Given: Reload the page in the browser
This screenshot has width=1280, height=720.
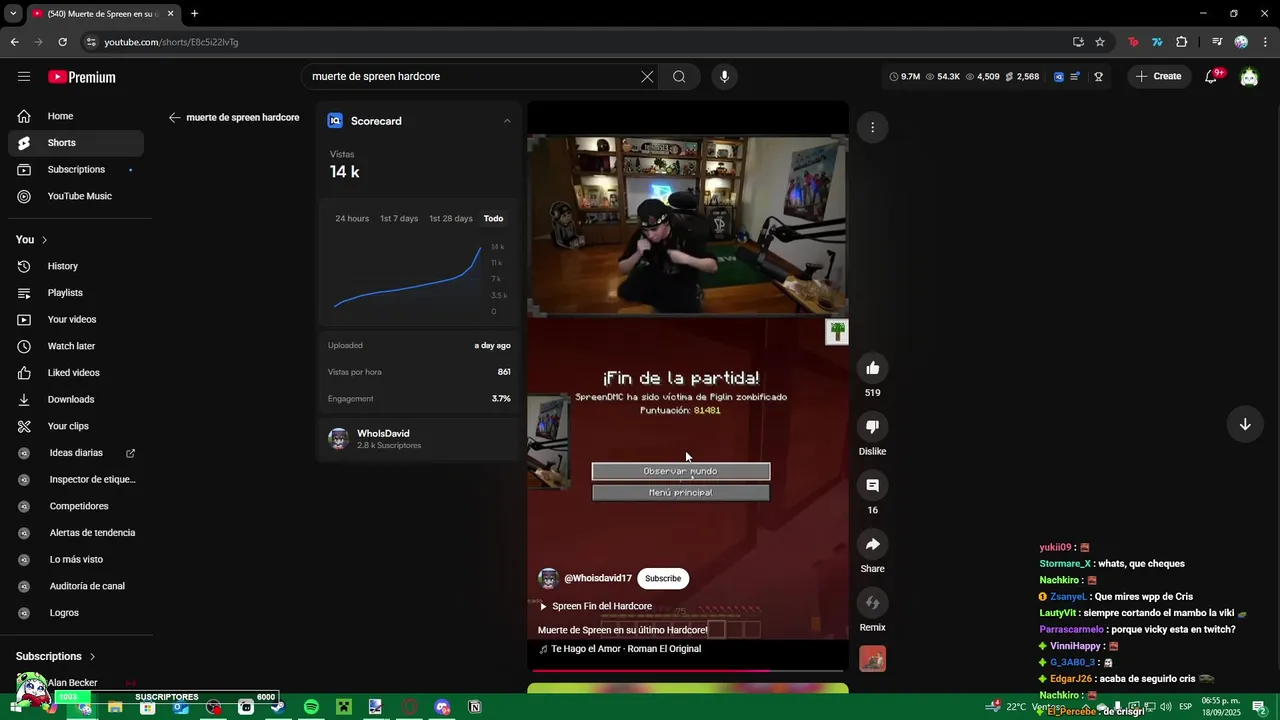Looking at the screenshot, I should [x=62, y=42].
